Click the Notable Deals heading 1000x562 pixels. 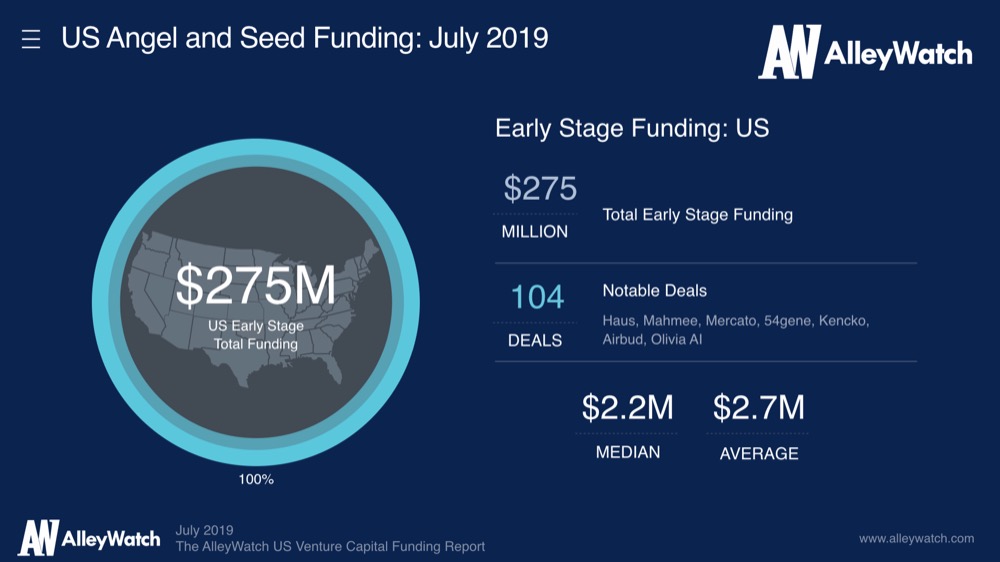coord(654,291)
